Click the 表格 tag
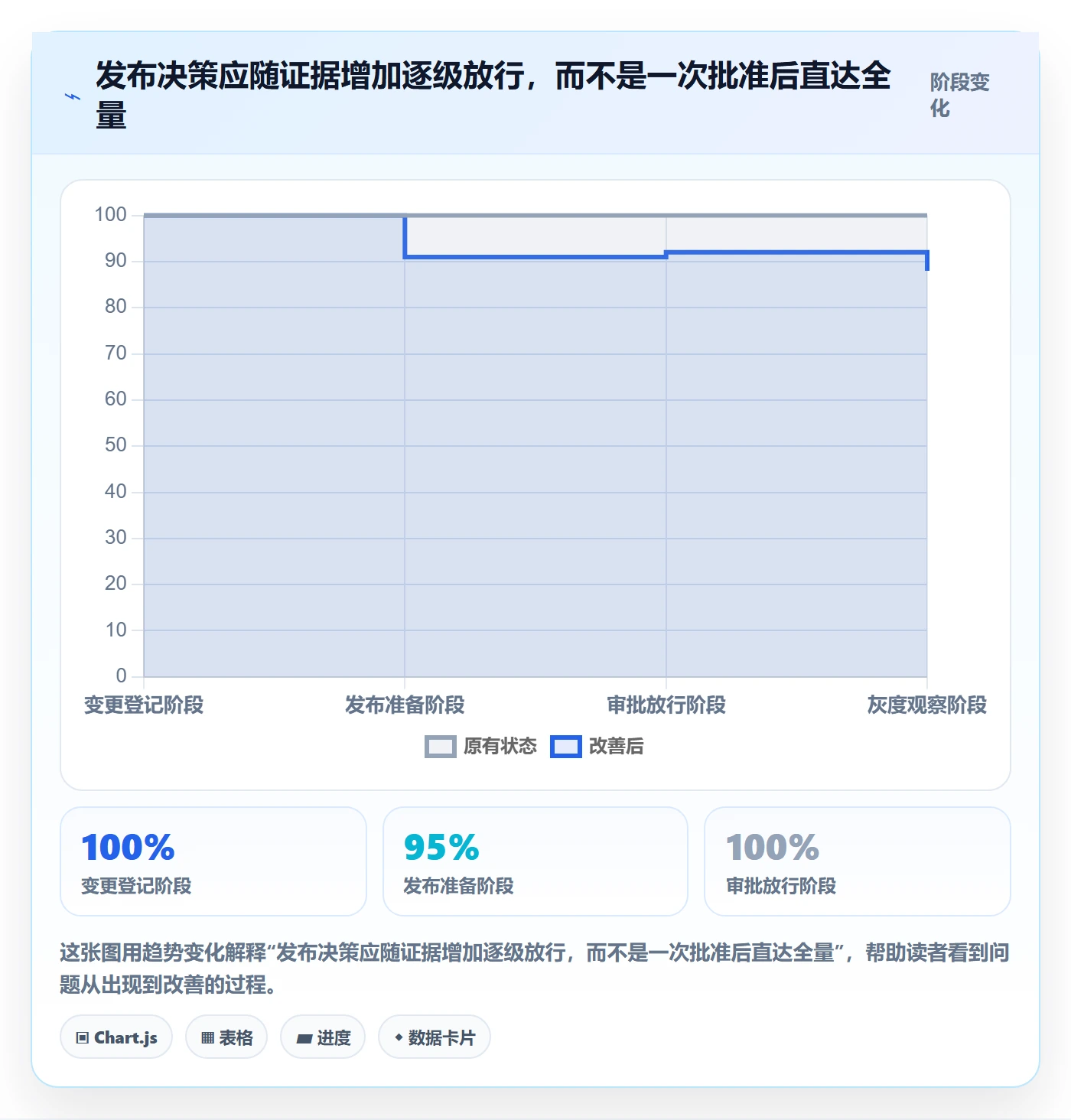The width and height of the screenshot is (1071, 1120). pos(226,1037)
